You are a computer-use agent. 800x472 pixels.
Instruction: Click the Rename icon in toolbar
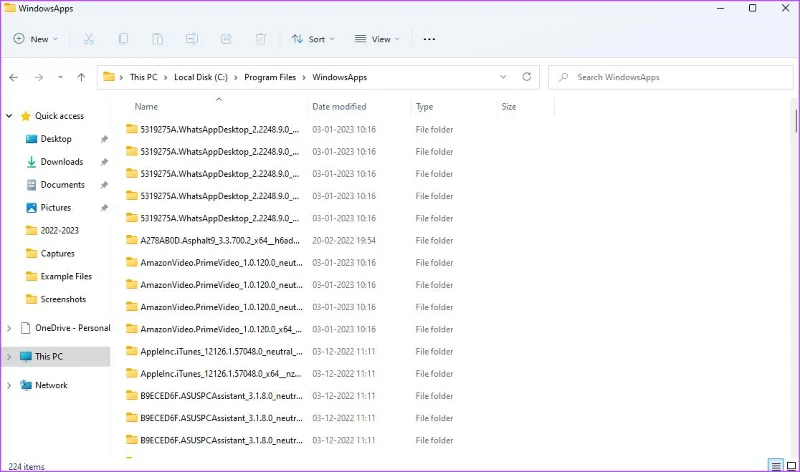pyautogui.click(x=192, y=39)
